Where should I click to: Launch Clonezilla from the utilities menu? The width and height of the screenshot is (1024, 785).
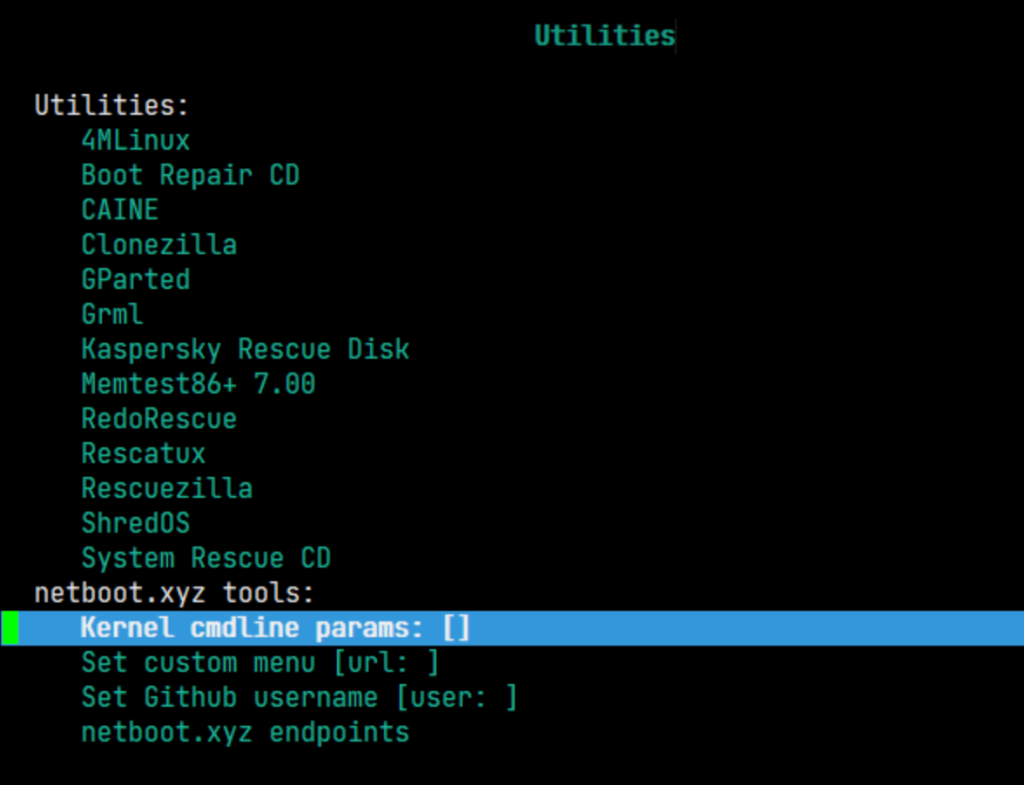[159, 245]
